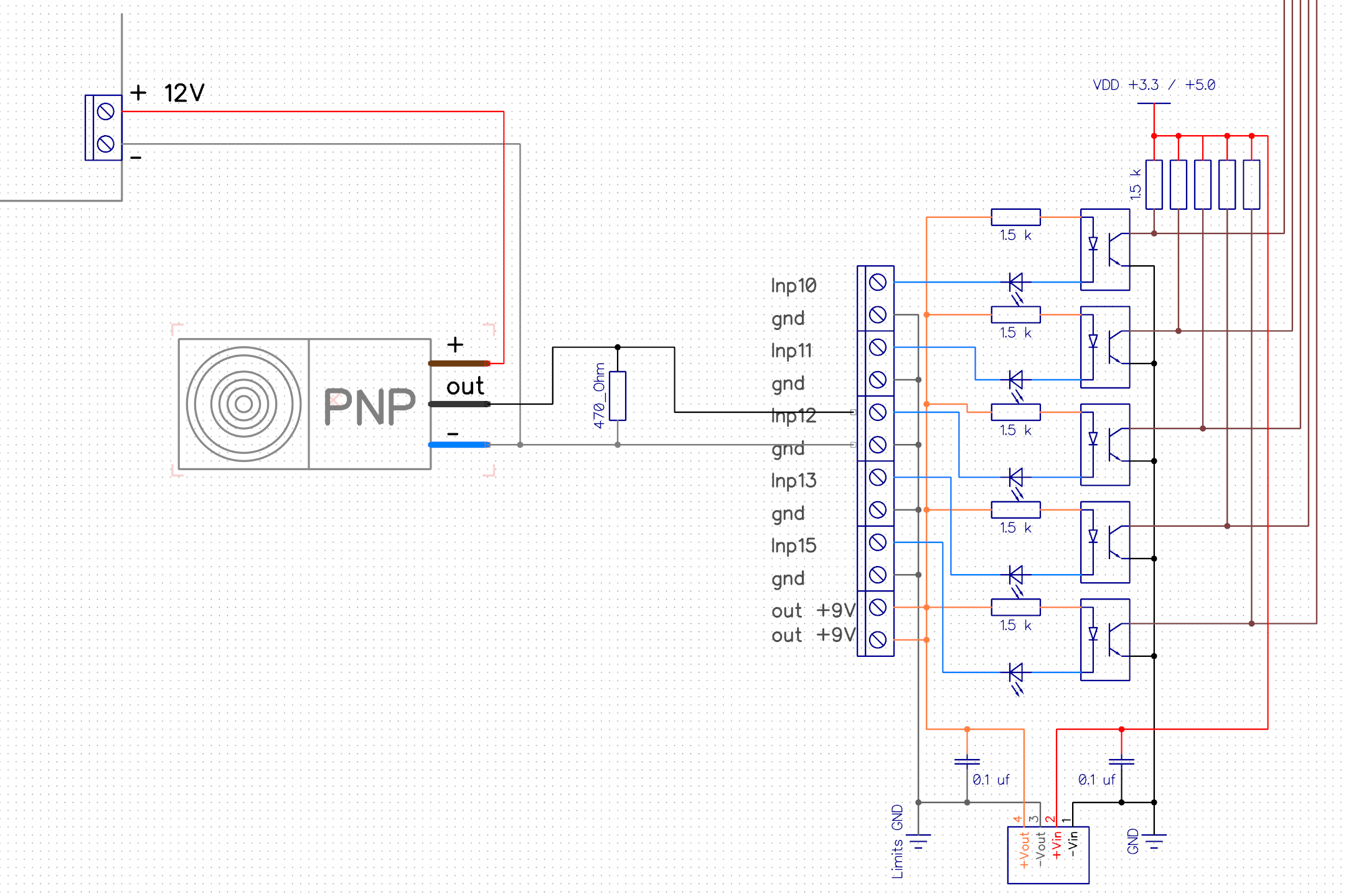Click the brown plus wire of sensor

[459, 363]
